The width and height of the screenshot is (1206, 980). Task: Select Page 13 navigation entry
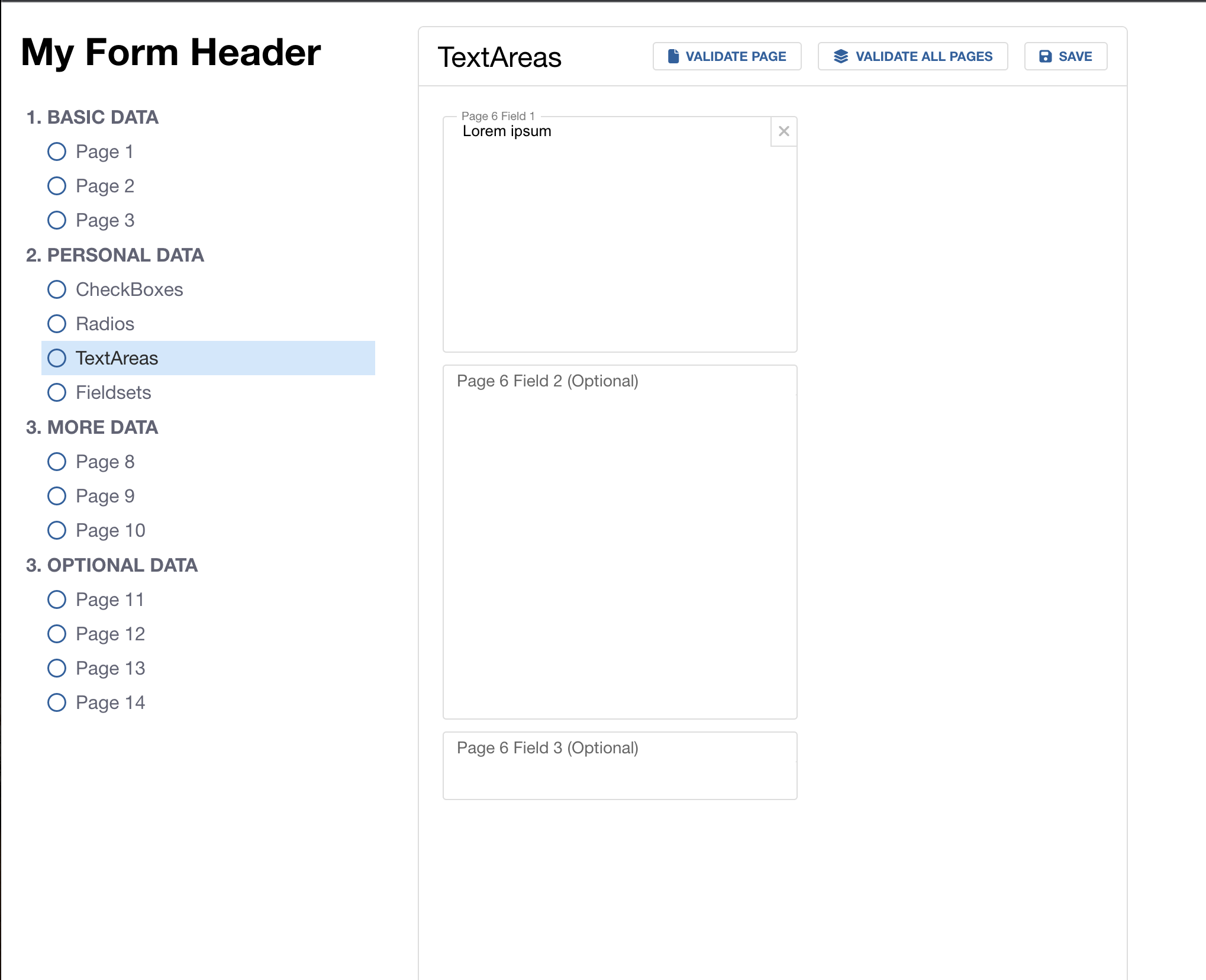(208, 668)
